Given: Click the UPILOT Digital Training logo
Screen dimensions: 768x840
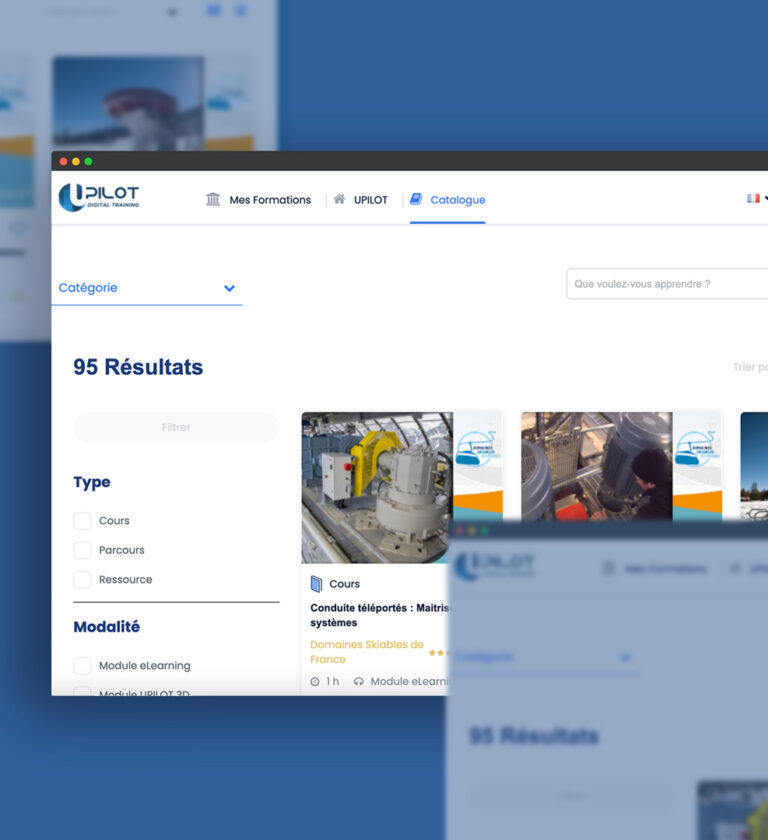Looking at the screenshot, I should [x=99, y=197].
